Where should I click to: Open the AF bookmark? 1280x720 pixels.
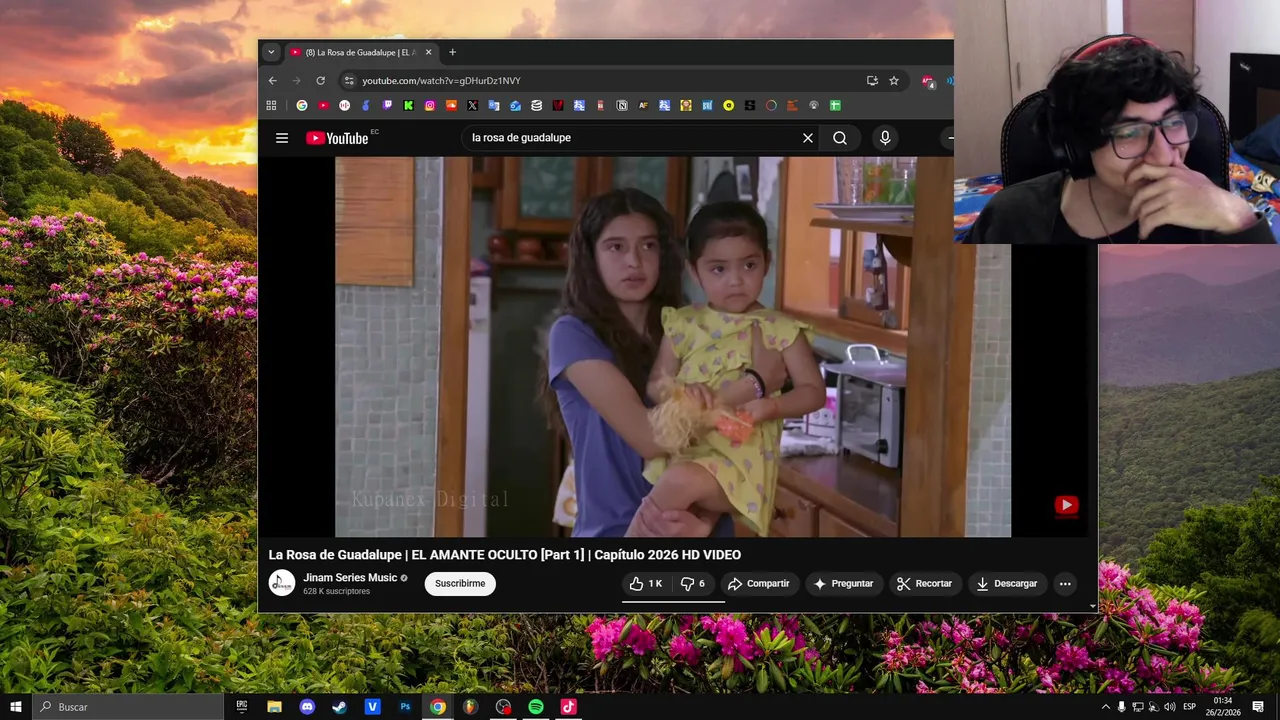643,105
